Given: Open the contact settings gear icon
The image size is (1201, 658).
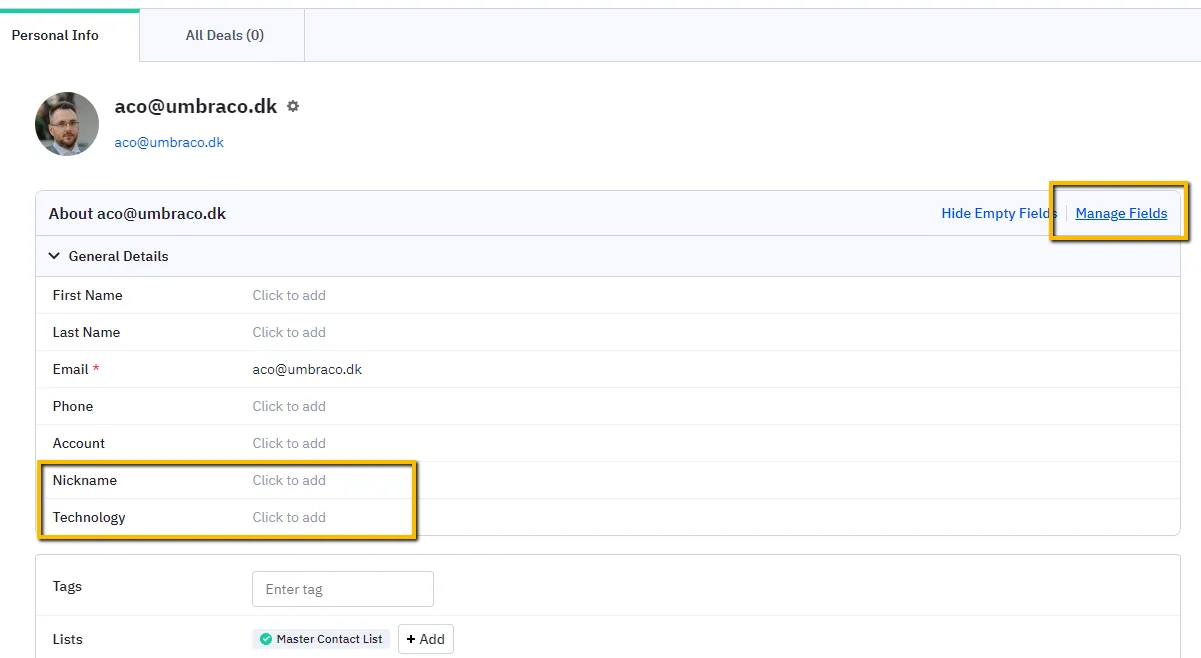Looking at the screenshot, I should [x=295, y=106].
